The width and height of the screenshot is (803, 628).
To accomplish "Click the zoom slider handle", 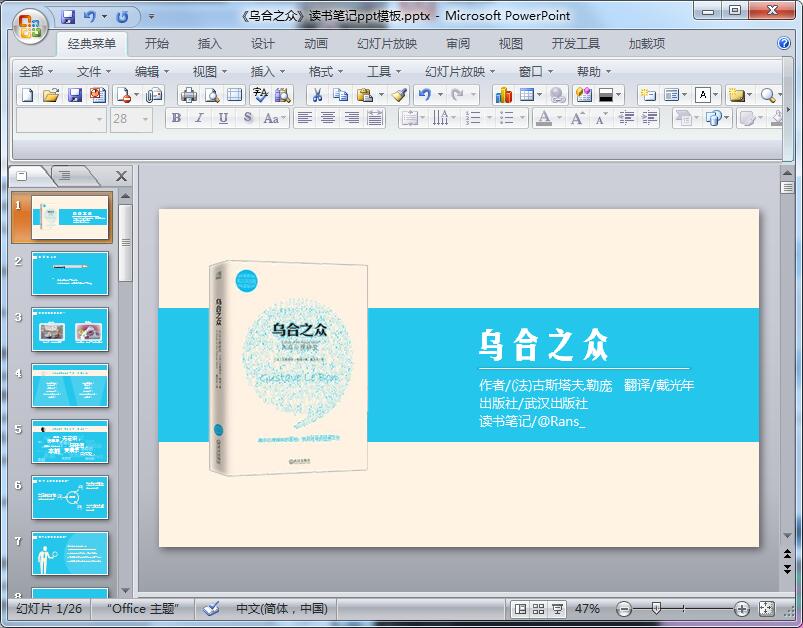I will (x=656, y=609).
